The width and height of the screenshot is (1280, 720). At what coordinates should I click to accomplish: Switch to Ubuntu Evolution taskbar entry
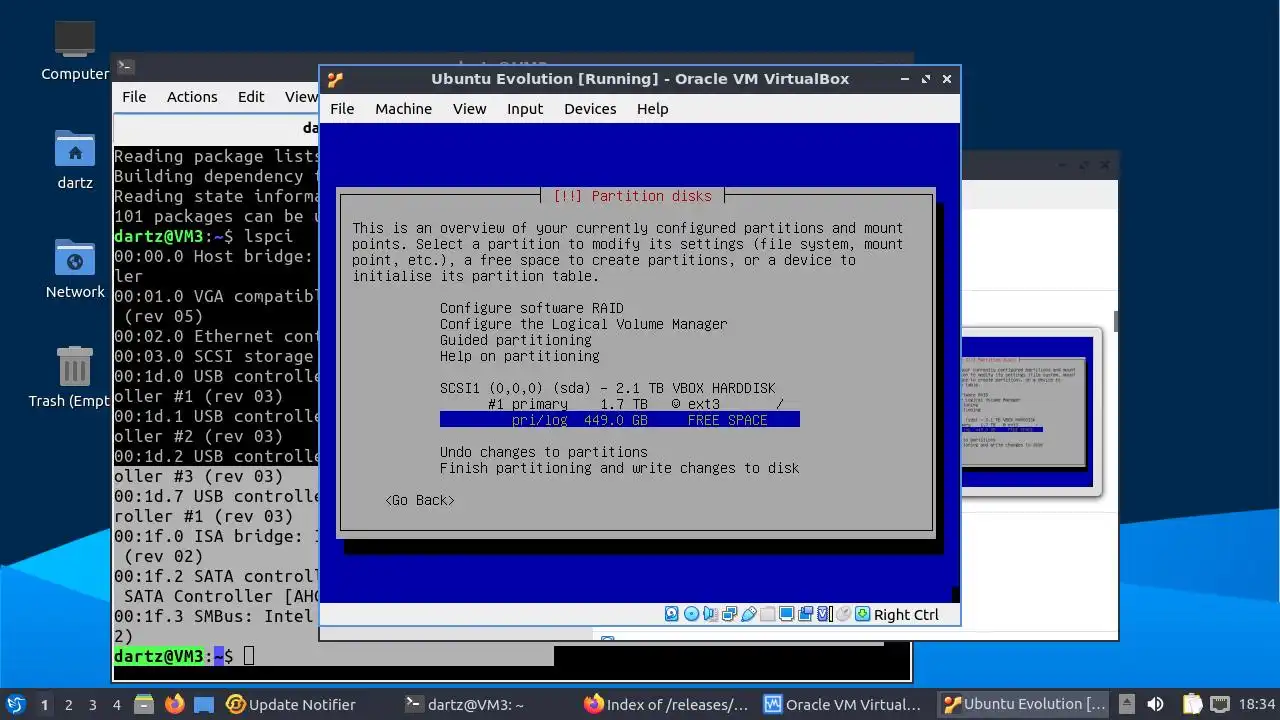coord(1025,704)
